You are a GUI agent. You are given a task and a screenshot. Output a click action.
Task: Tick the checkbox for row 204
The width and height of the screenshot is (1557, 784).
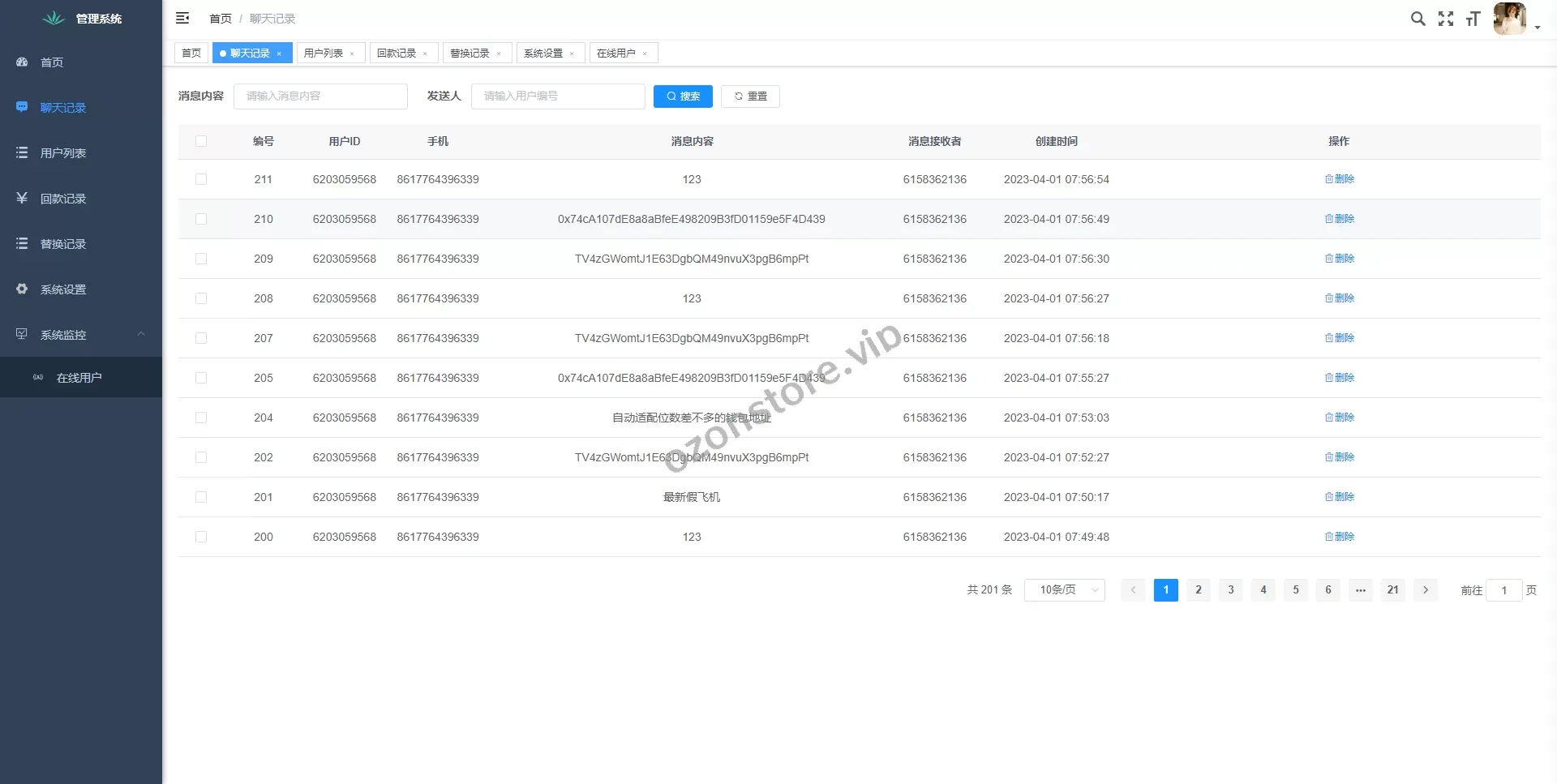point(201,418)
